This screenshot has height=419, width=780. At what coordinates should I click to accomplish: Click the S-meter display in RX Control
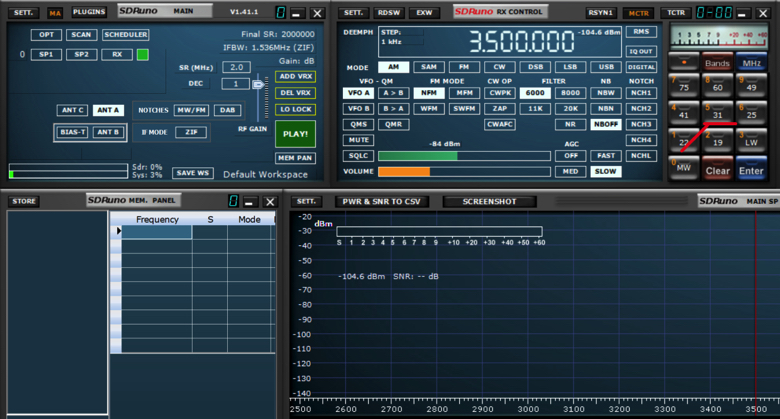pos(718,37)
